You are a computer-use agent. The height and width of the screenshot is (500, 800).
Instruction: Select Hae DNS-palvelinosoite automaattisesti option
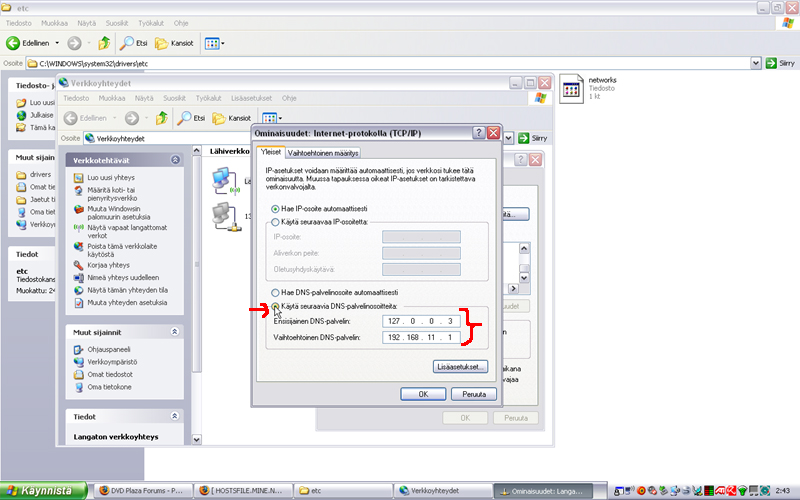click(x=276, y=292)
